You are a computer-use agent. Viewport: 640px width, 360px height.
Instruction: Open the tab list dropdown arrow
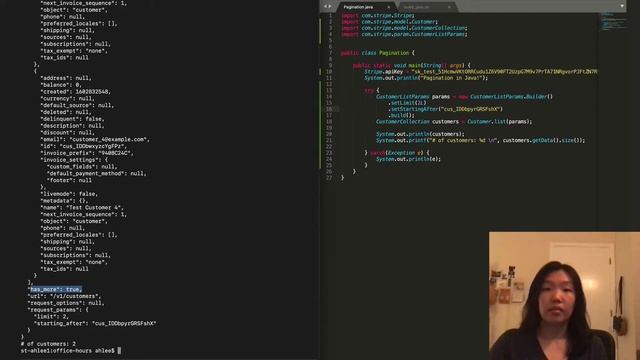622,6
